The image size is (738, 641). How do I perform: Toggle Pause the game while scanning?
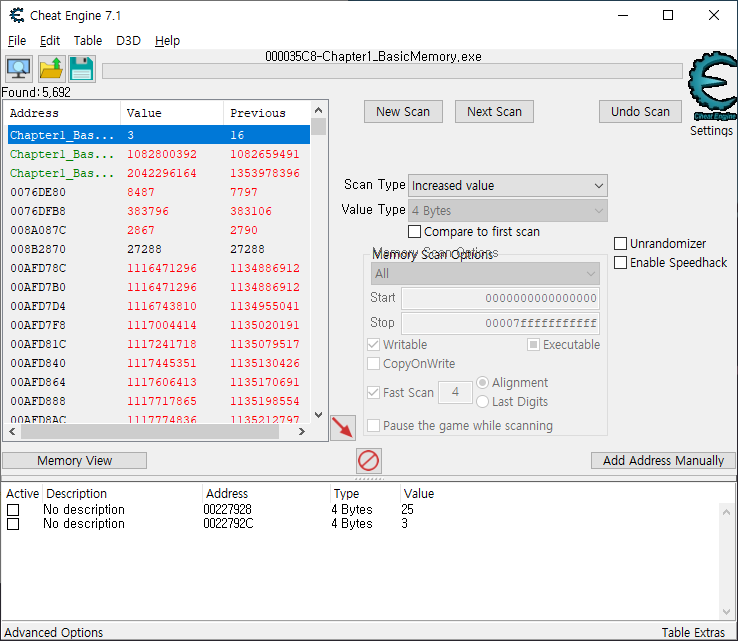pyautogui.click(x=373, y=425)
